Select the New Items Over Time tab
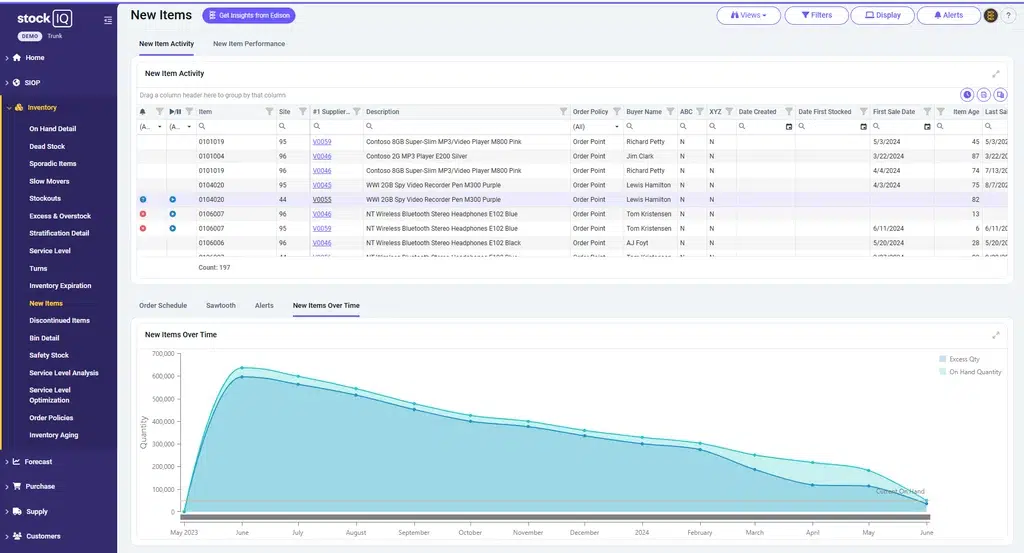 (326, 306)
